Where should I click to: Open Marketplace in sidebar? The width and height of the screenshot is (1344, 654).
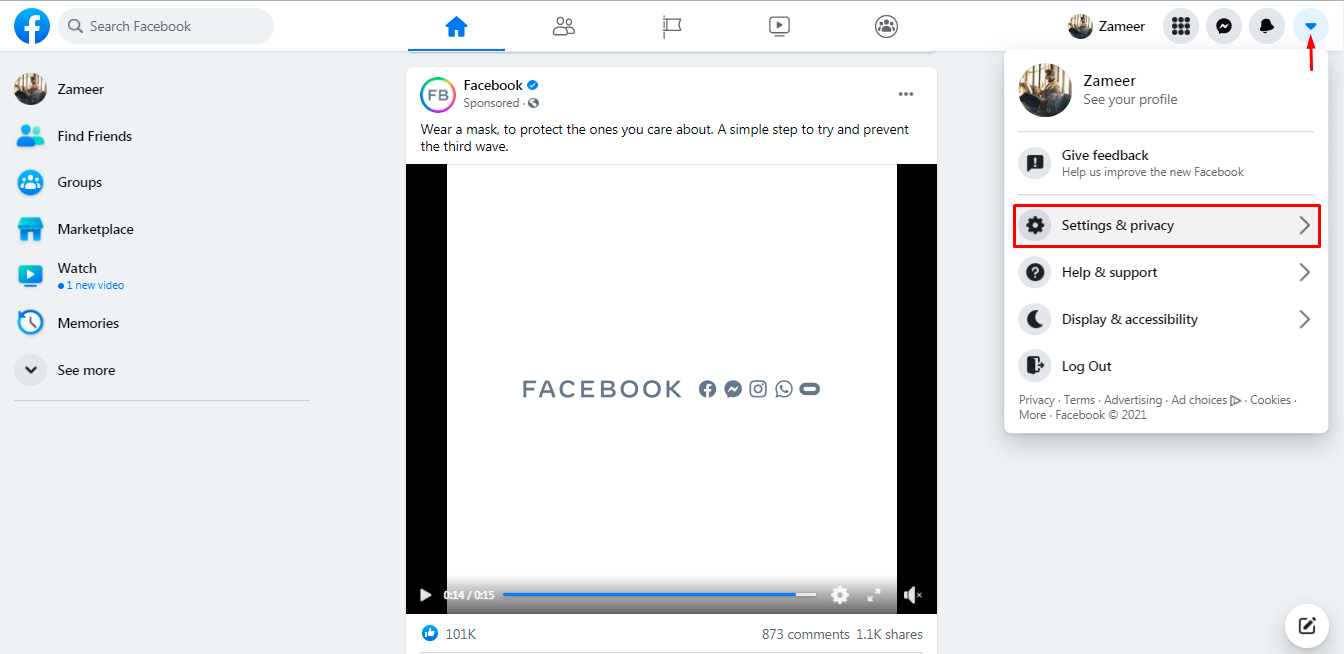[x=160, y=229]
